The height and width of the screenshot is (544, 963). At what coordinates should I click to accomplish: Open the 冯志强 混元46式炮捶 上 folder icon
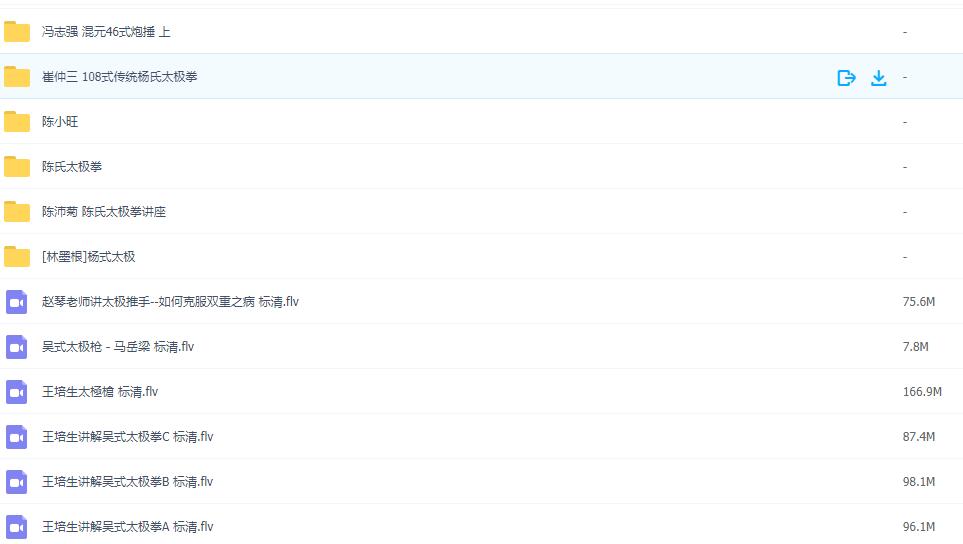[17, 32]
